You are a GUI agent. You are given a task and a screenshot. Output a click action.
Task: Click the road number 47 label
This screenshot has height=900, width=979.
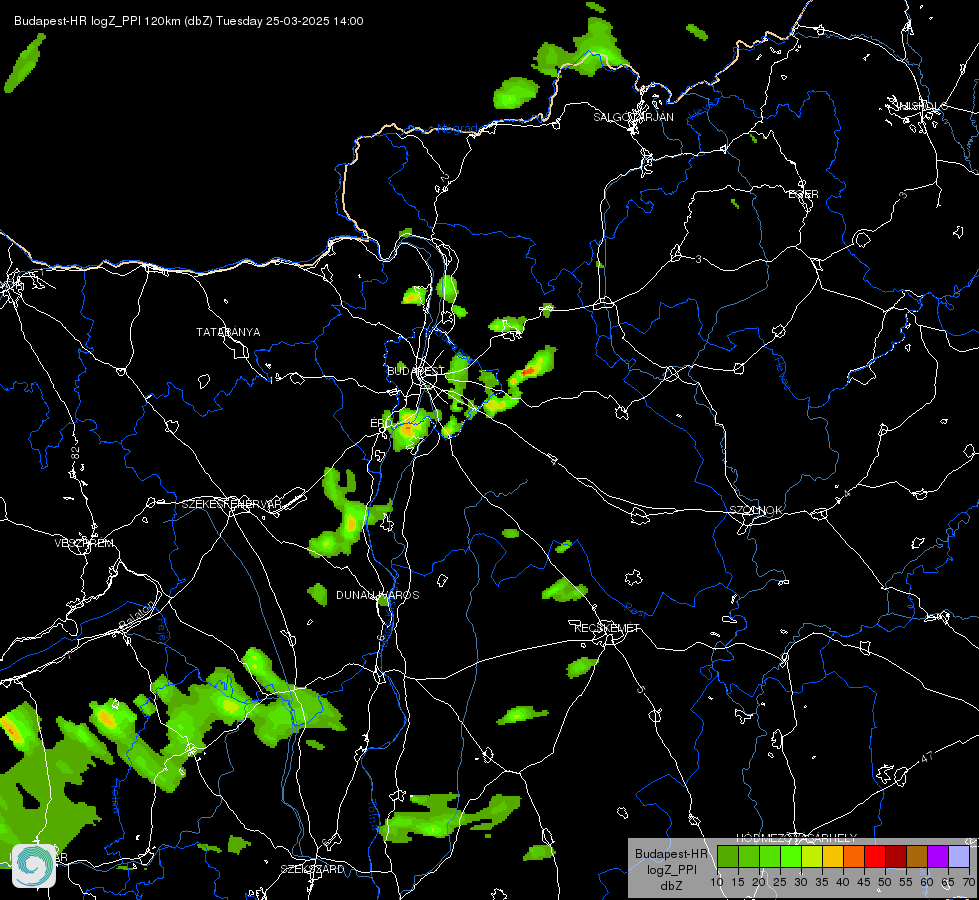[x=927, y=758]
